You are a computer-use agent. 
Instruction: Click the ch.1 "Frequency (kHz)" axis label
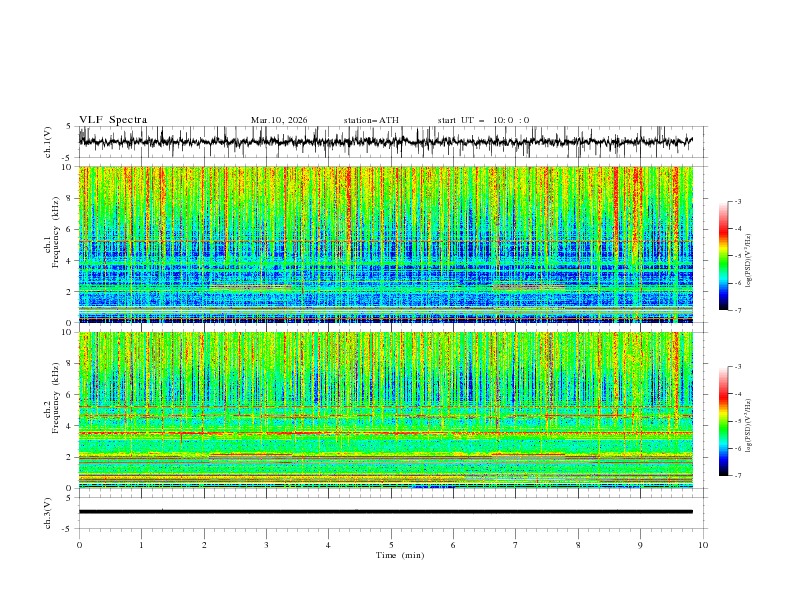pyautogui.click(x=55, y=233)
